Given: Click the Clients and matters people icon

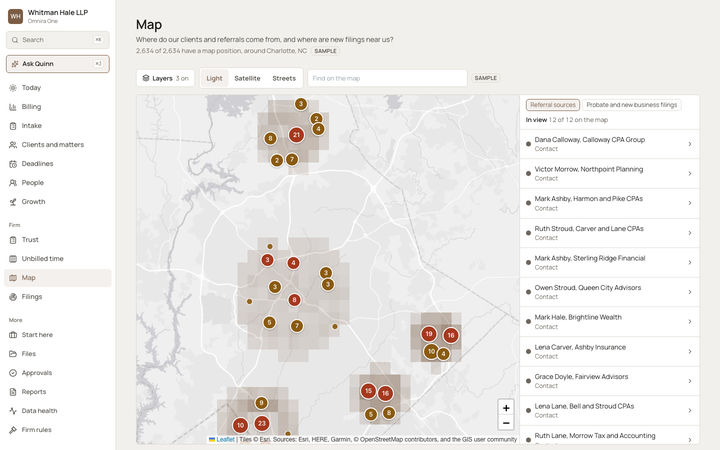Looking at the screenshot, I should (13, 145).
